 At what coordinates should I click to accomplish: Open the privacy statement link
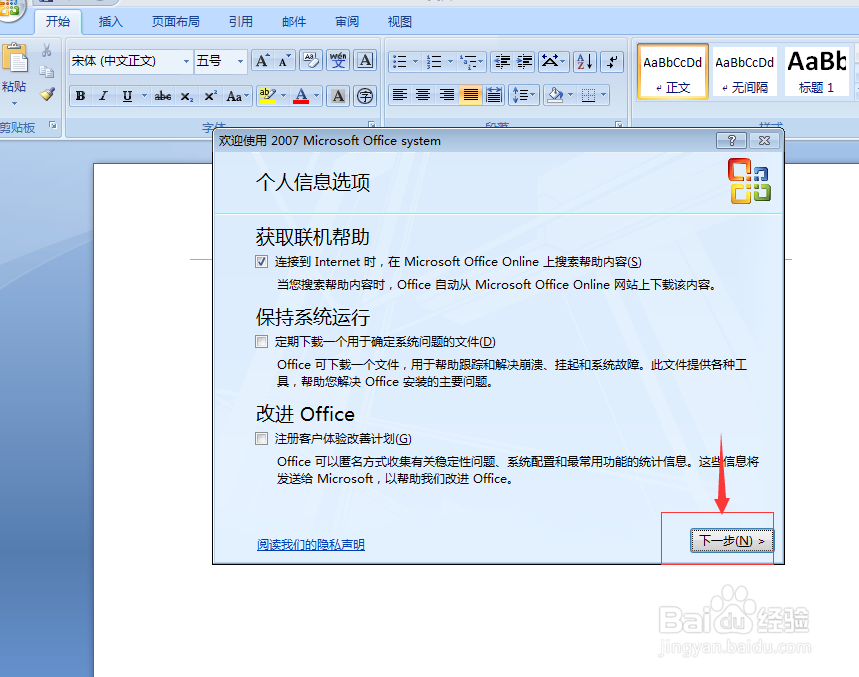click(x=311, y=544)
